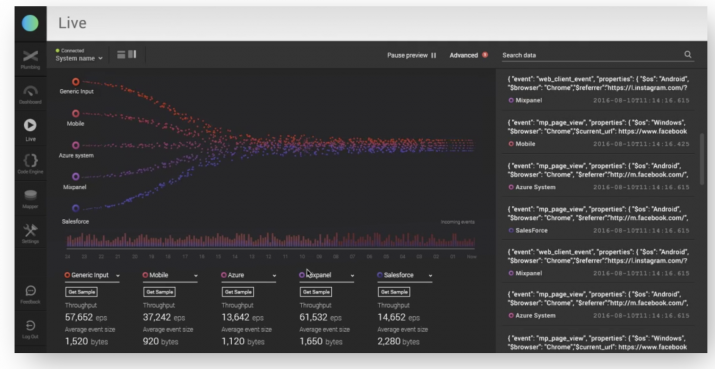Open Advanced options

click(x=468, y=55)
